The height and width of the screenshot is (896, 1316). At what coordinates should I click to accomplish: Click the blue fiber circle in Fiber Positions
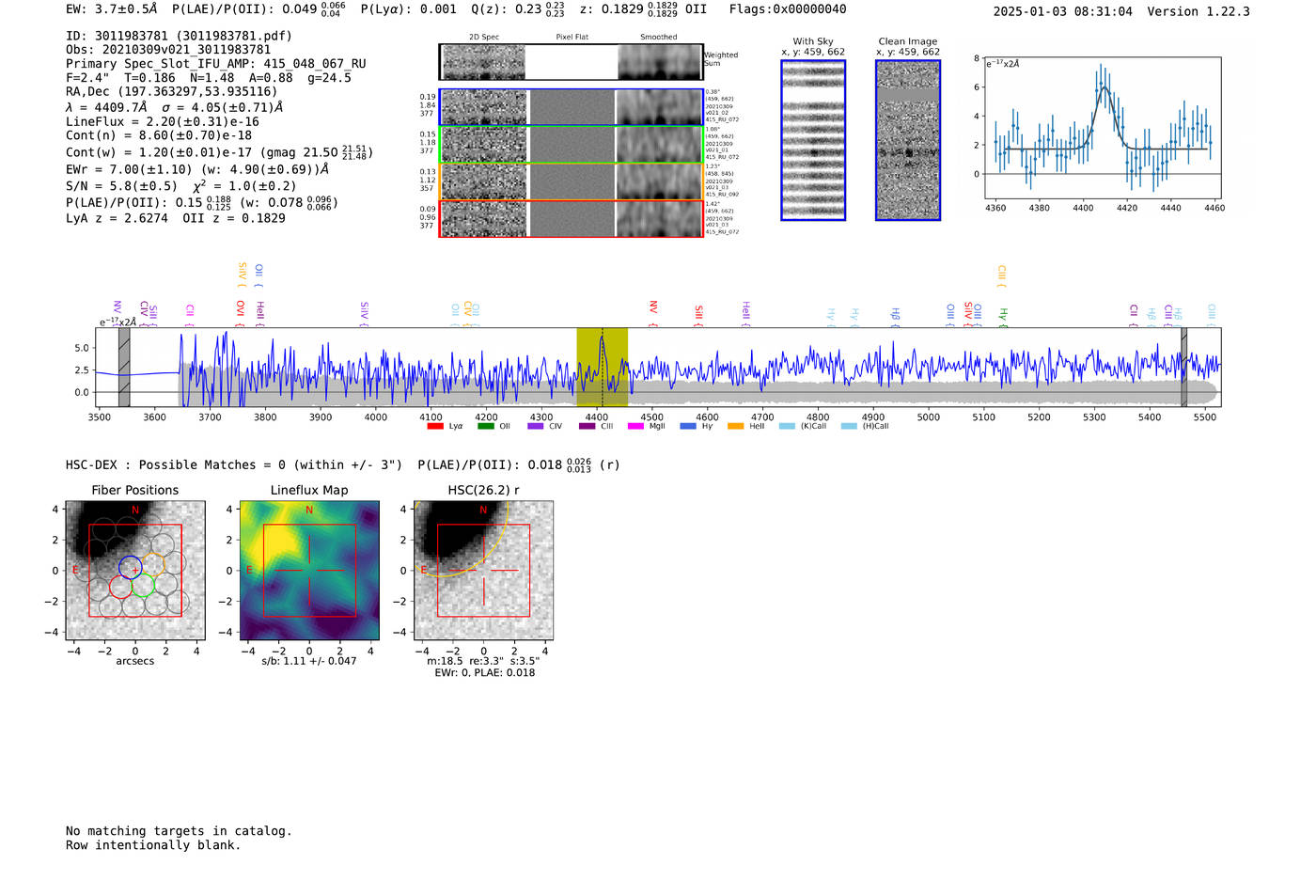(130, 567)
